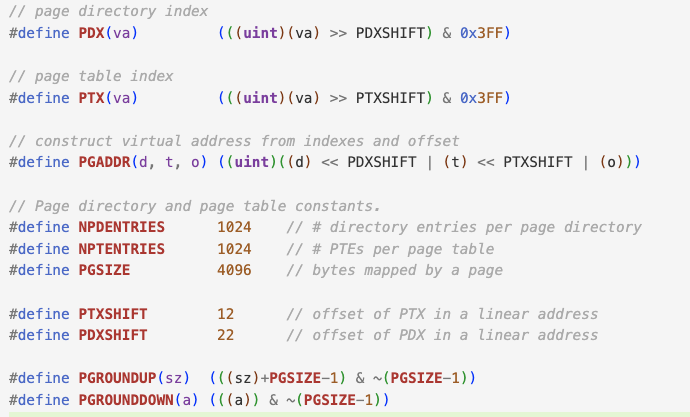Click 'Page directory and page table constants' comment

[195, 206]
